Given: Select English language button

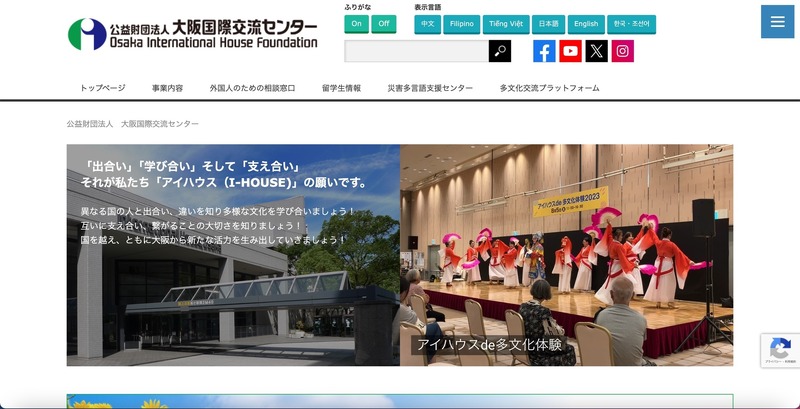Looking at the screenshot, I should point(586,24).
